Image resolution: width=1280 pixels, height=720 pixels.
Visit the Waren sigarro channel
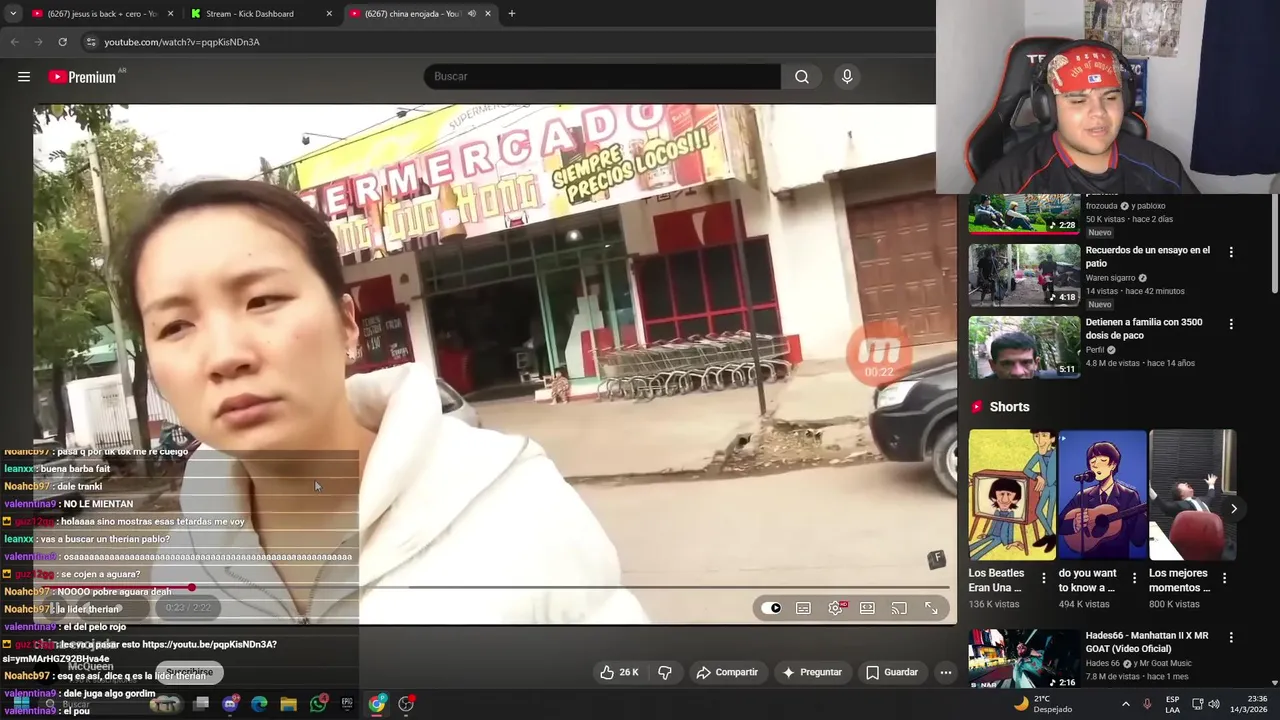pos(1110,278)
